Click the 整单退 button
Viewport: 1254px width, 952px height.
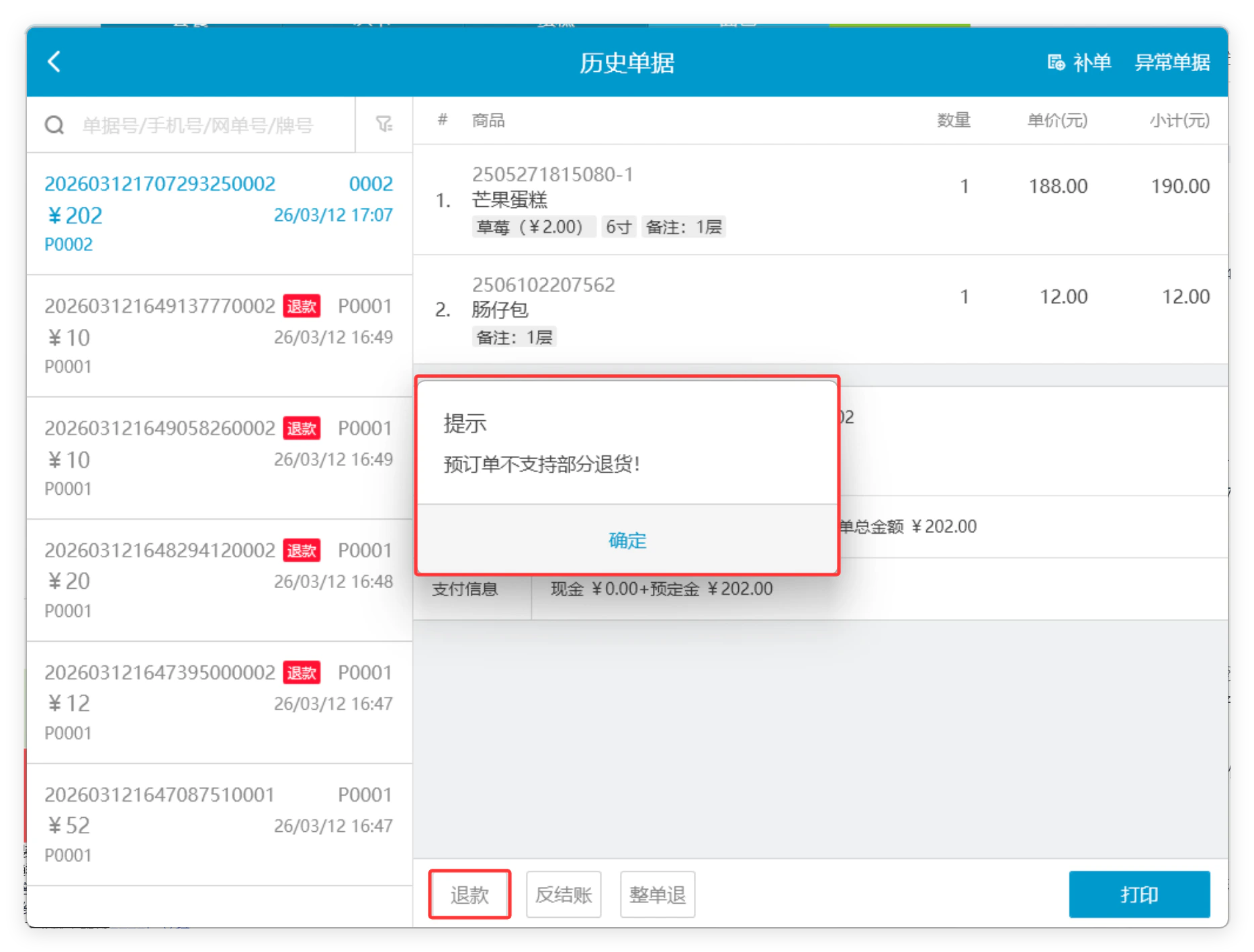coord(658,894)
